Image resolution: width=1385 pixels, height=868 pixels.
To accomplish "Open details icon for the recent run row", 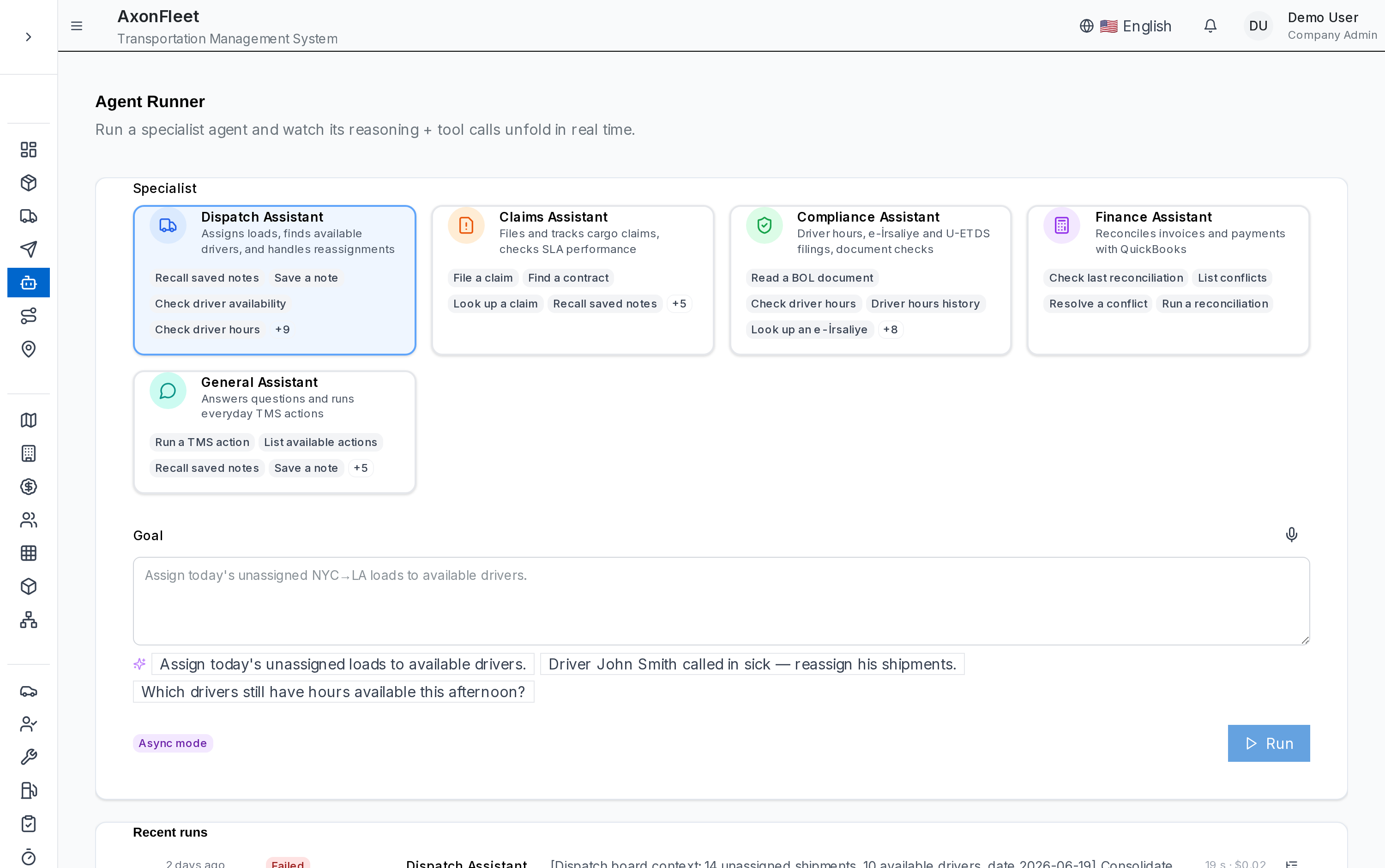I will 1291,863.
